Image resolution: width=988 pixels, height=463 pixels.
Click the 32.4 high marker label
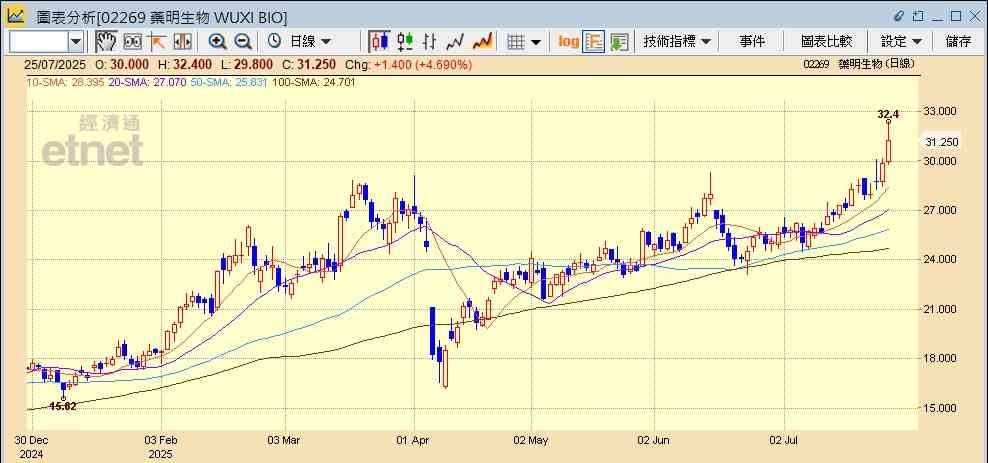888,114
